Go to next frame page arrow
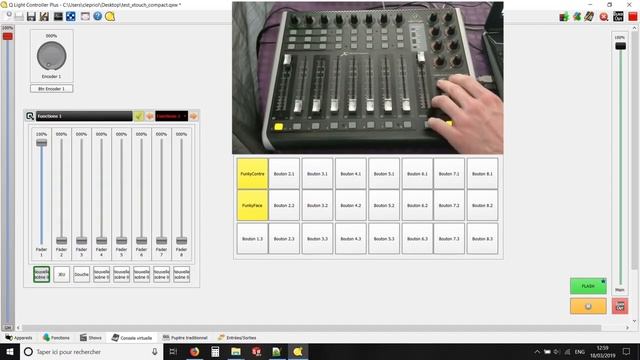Viewport: 640px width, 360px height. click(193, 116)
